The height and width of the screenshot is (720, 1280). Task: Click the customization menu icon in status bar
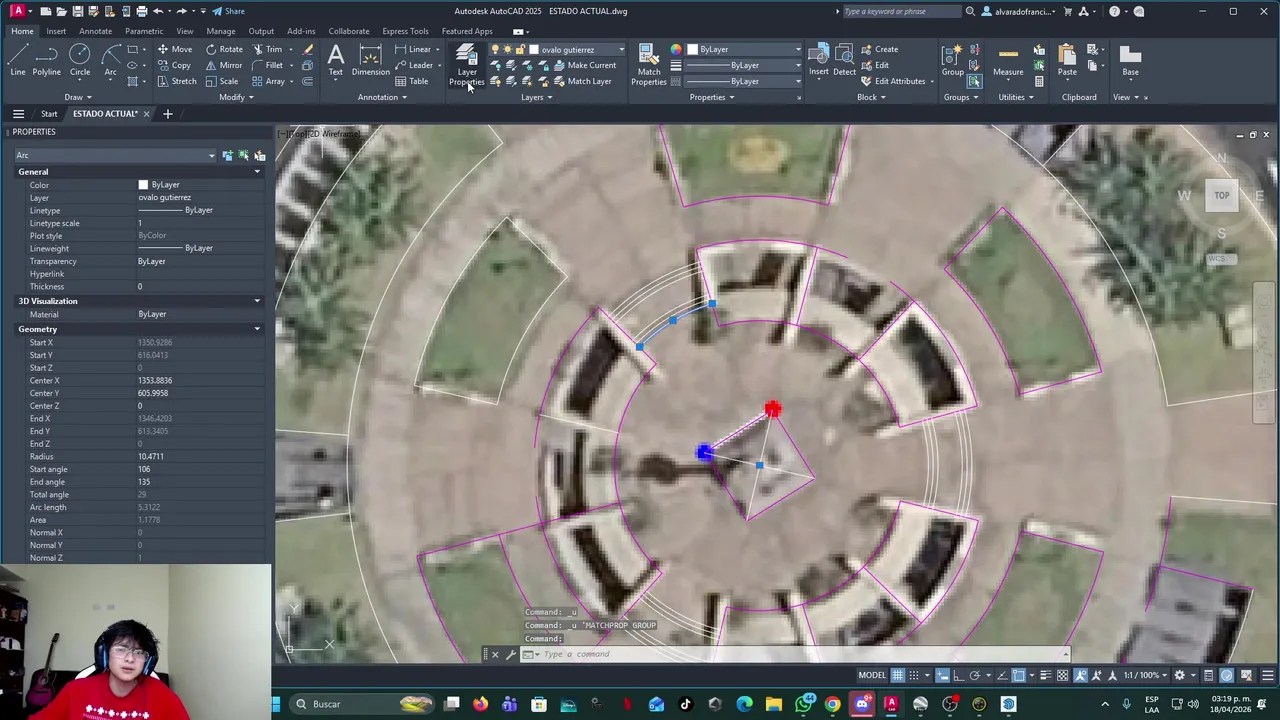1268,675
